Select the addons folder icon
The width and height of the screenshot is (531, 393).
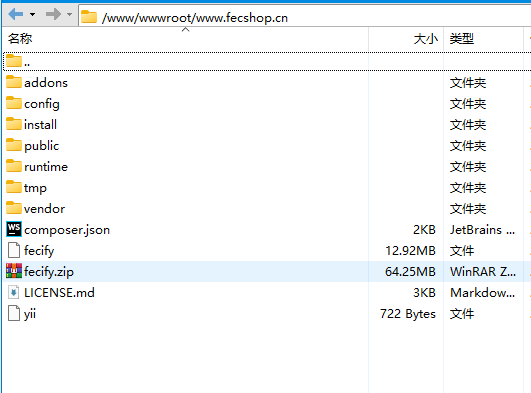pyautogui.click(x=14, y=82)
